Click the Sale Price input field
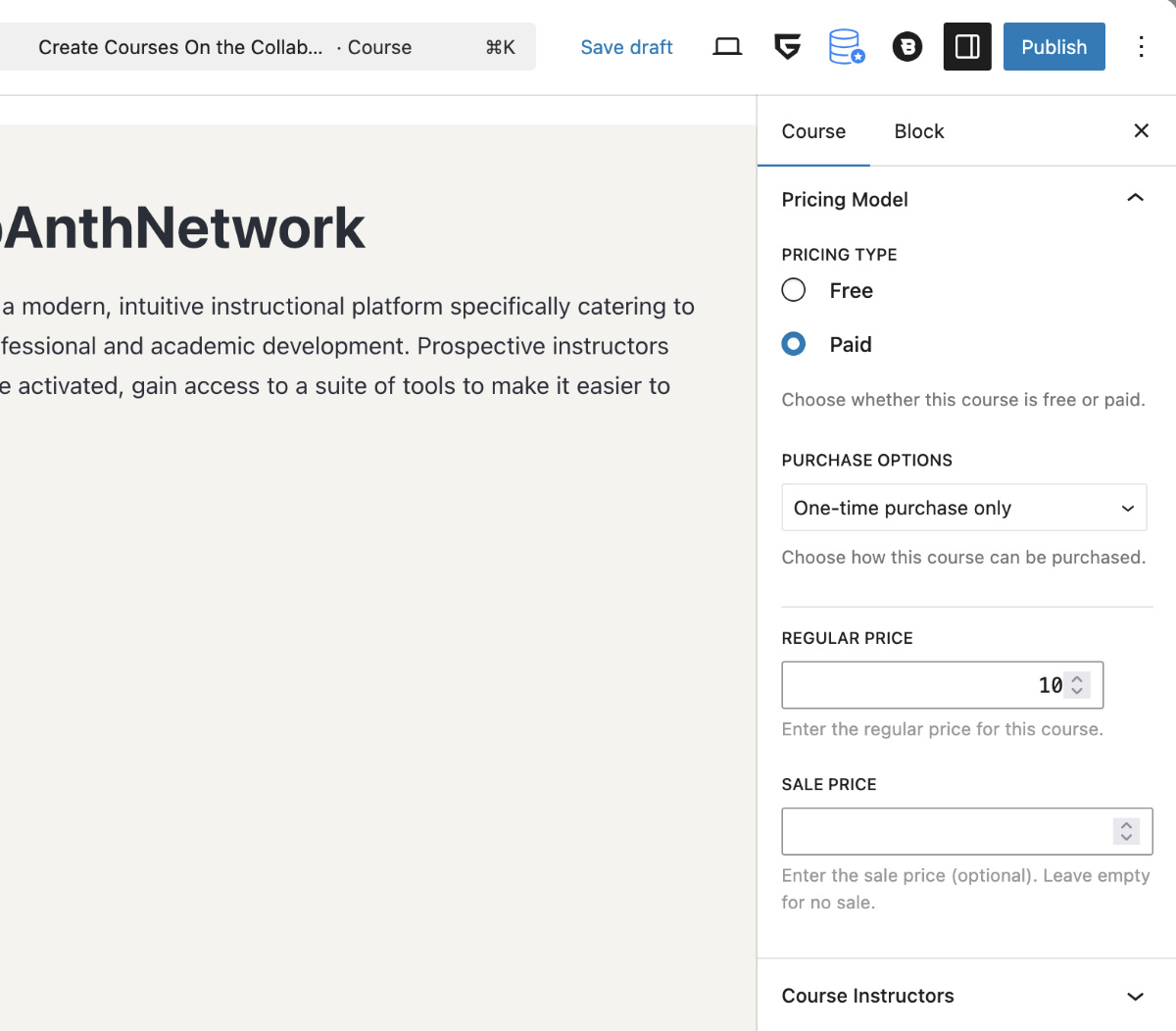 [x=946, y=831]
